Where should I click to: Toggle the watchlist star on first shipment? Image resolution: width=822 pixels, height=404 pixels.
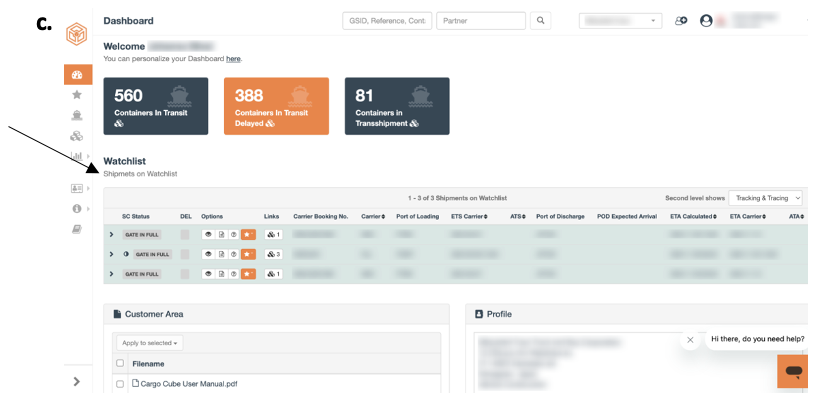click(248, 235)
